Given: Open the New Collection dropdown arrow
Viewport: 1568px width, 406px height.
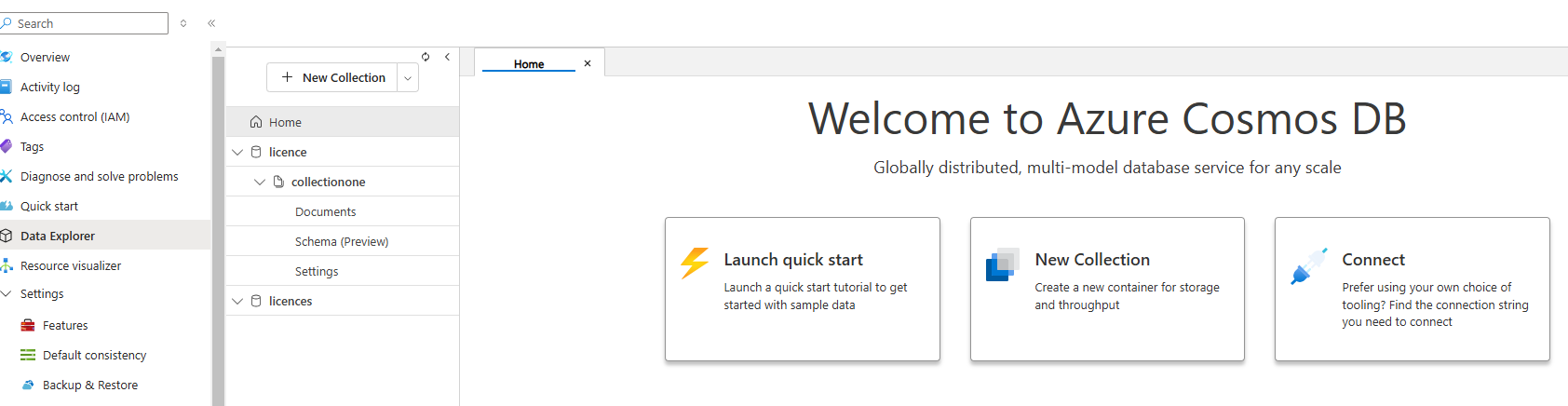Looking at the screenshot, I should (408, 78).
